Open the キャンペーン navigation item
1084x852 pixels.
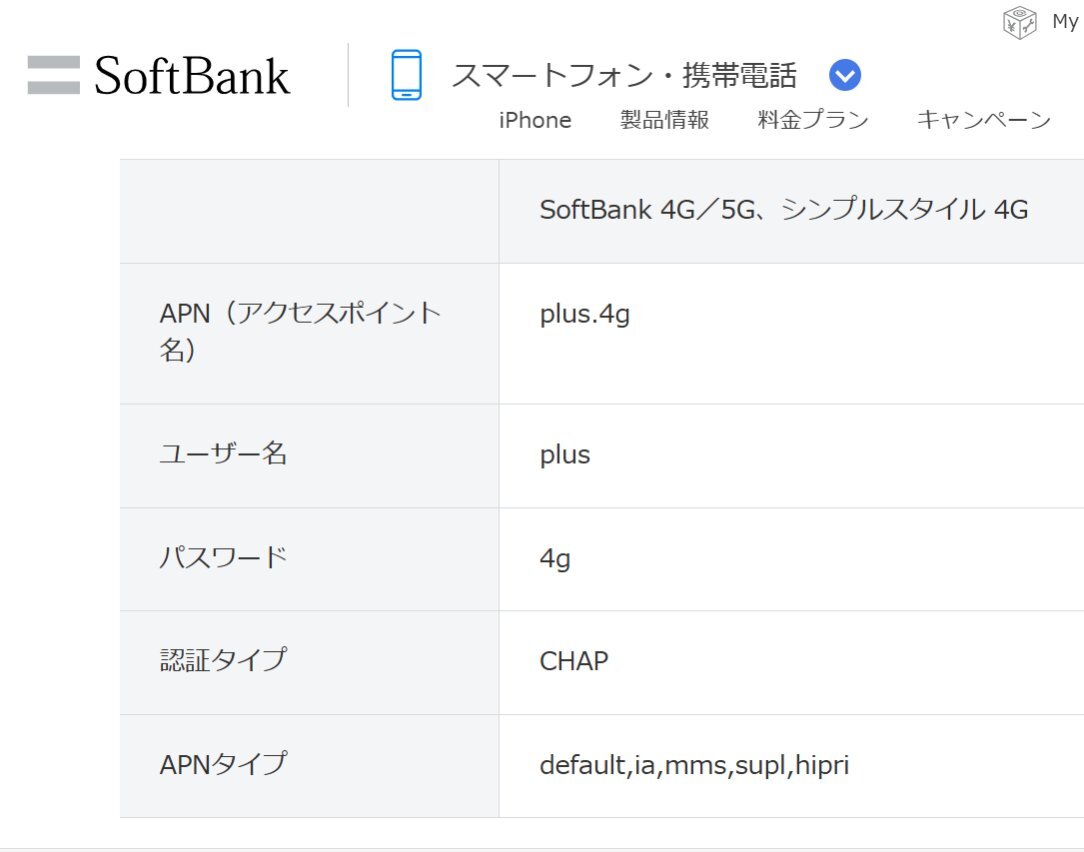[x=983, y=120]
